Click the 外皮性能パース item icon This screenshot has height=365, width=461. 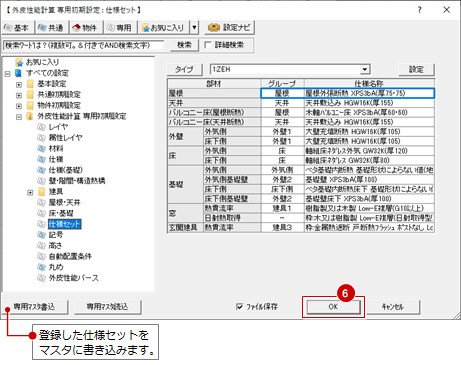pyautogui.click(x=41, y=278)
